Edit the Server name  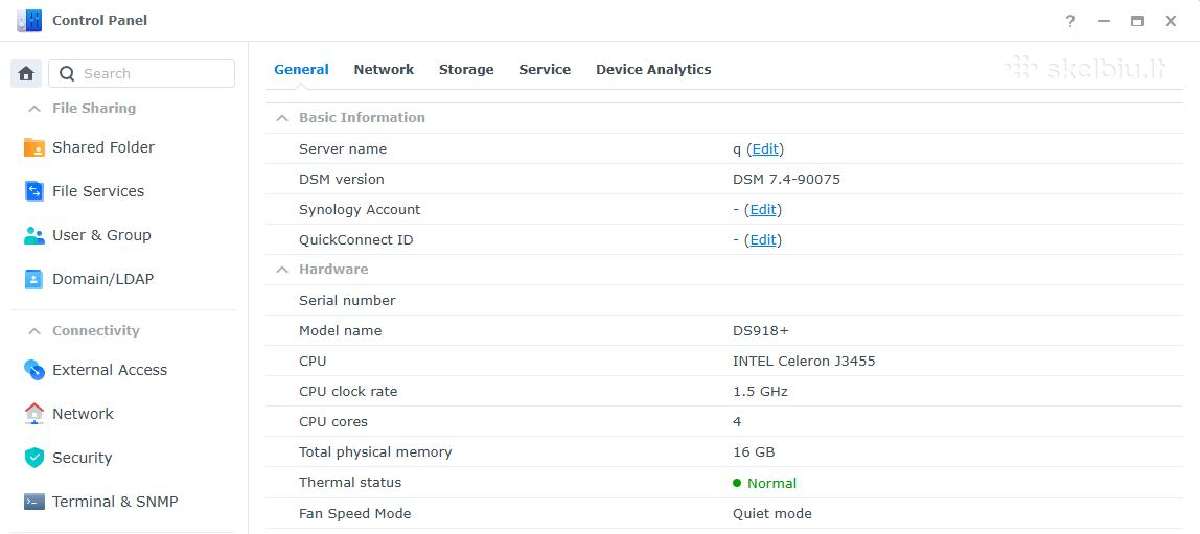coord(765,149)
